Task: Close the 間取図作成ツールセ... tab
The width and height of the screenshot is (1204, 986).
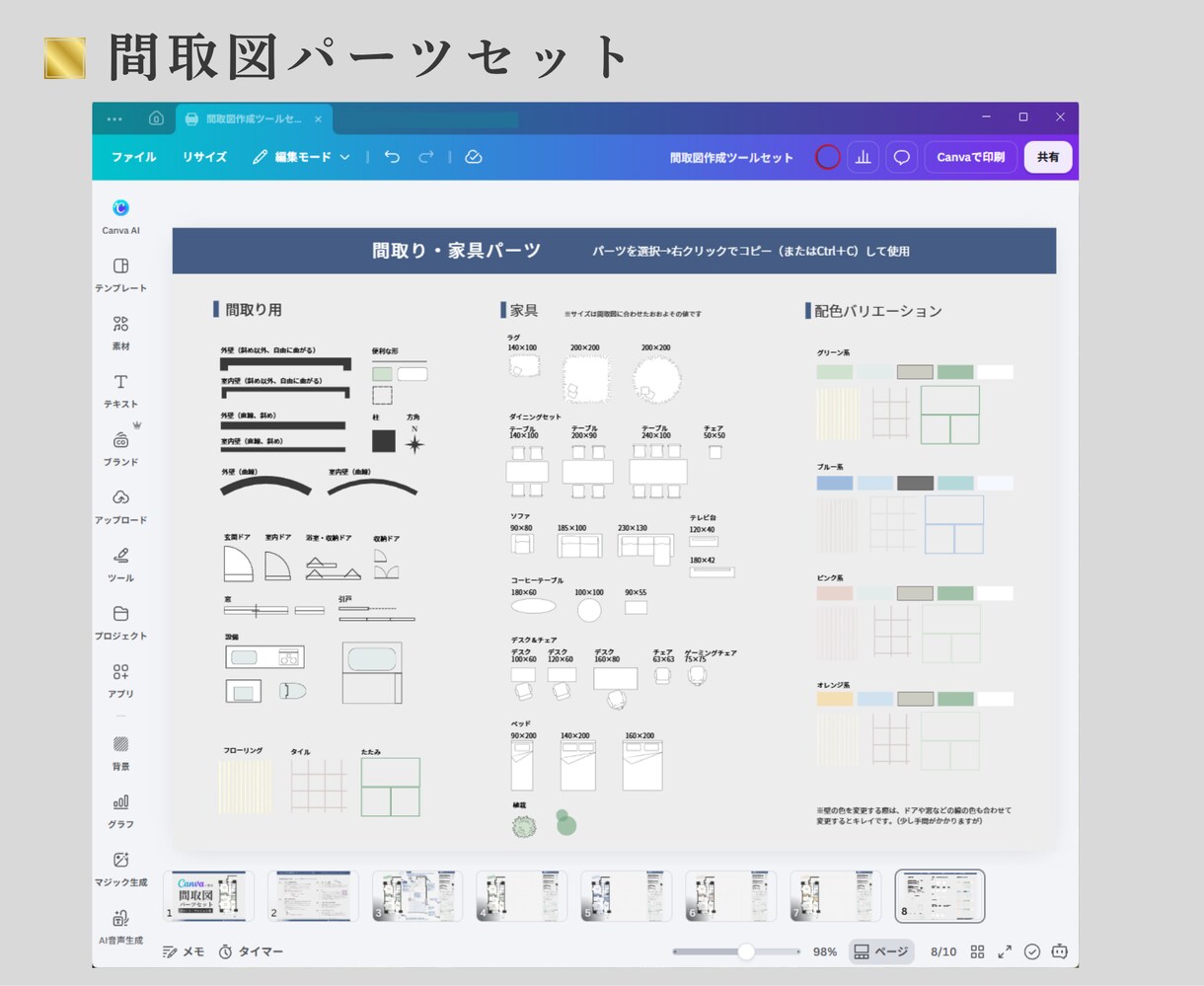Action: pyautogui.click(x=318, y=118)
